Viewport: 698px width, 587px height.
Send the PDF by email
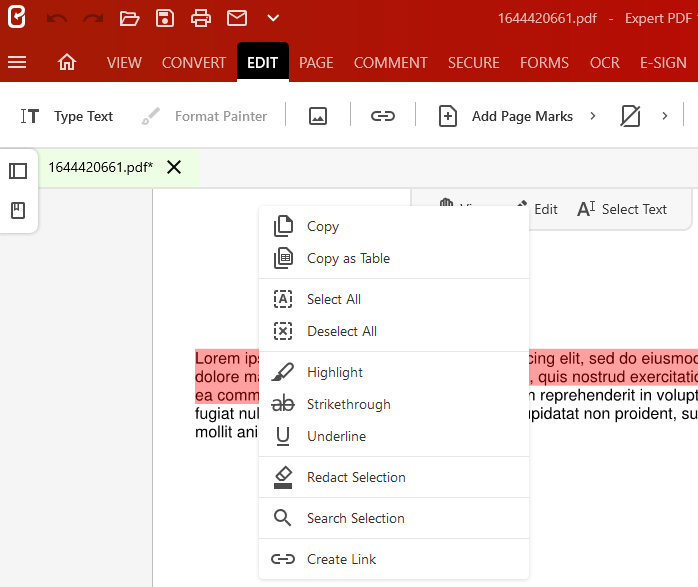point(237,18)
